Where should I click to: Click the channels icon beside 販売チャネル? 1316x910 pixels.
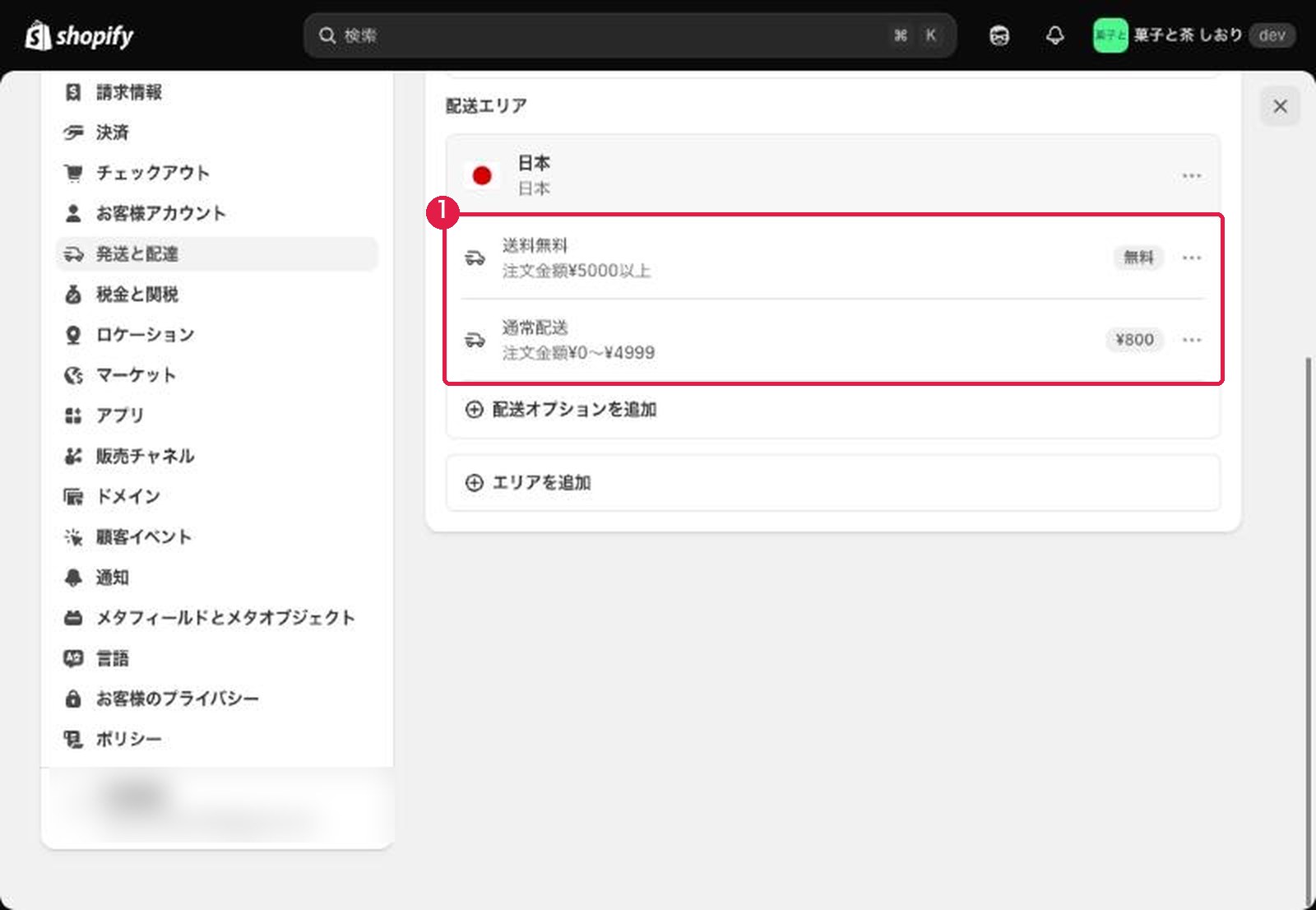point(73,455)
